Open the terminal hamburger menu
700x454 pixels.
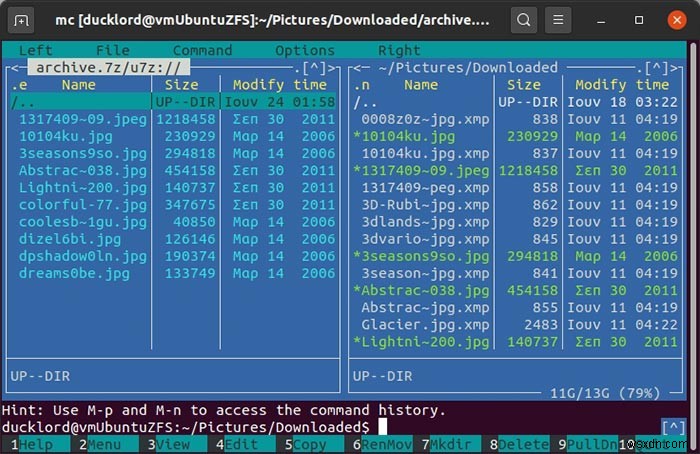click(558, 20)
